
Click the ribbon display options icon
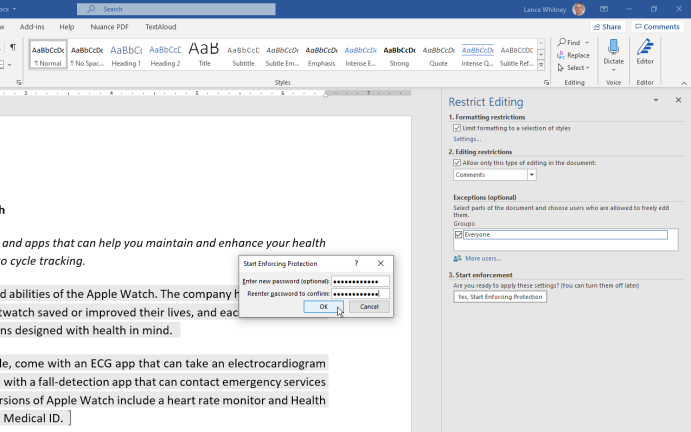[x=604, y=9]
